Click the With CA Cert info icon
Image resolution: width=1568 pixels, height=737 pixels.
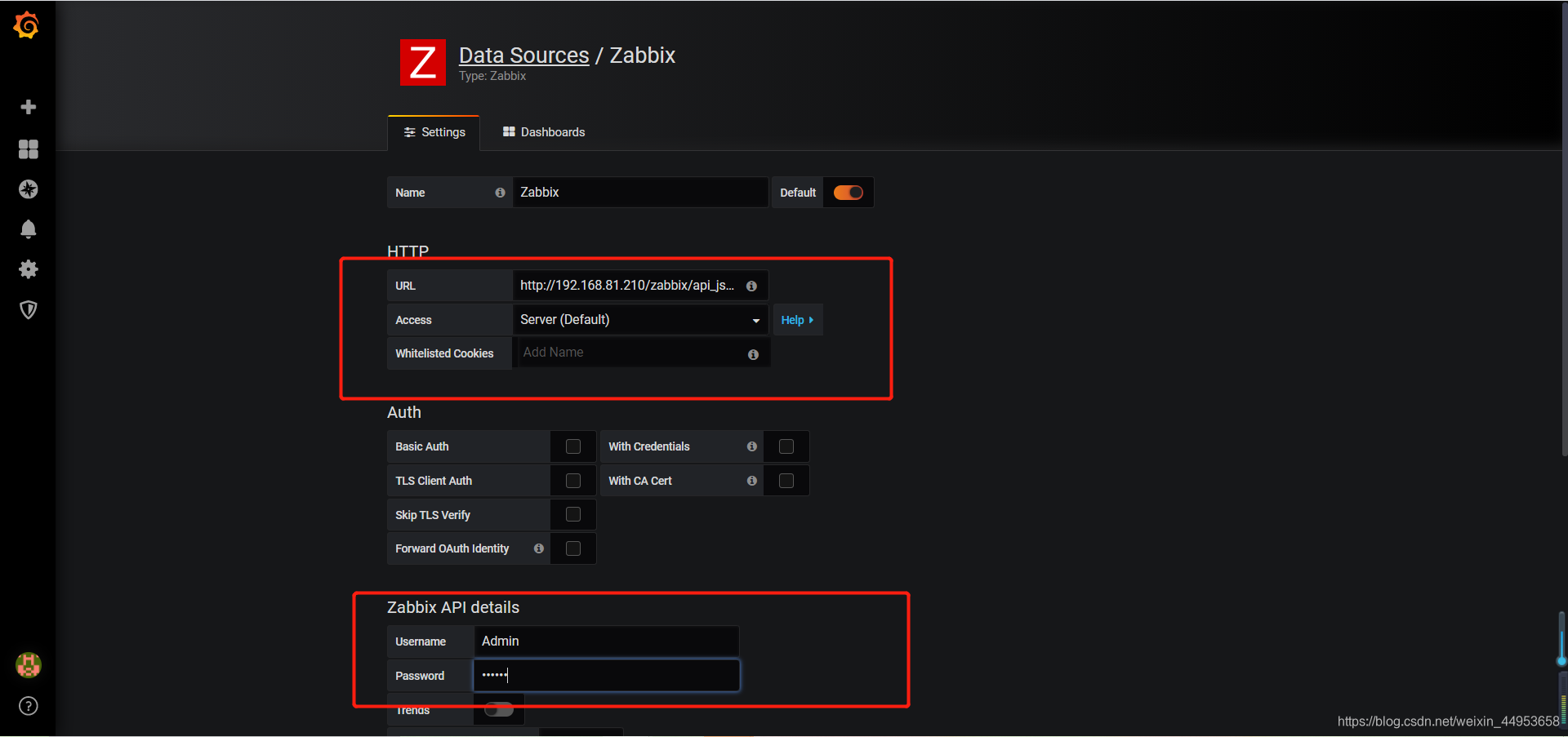751,481
